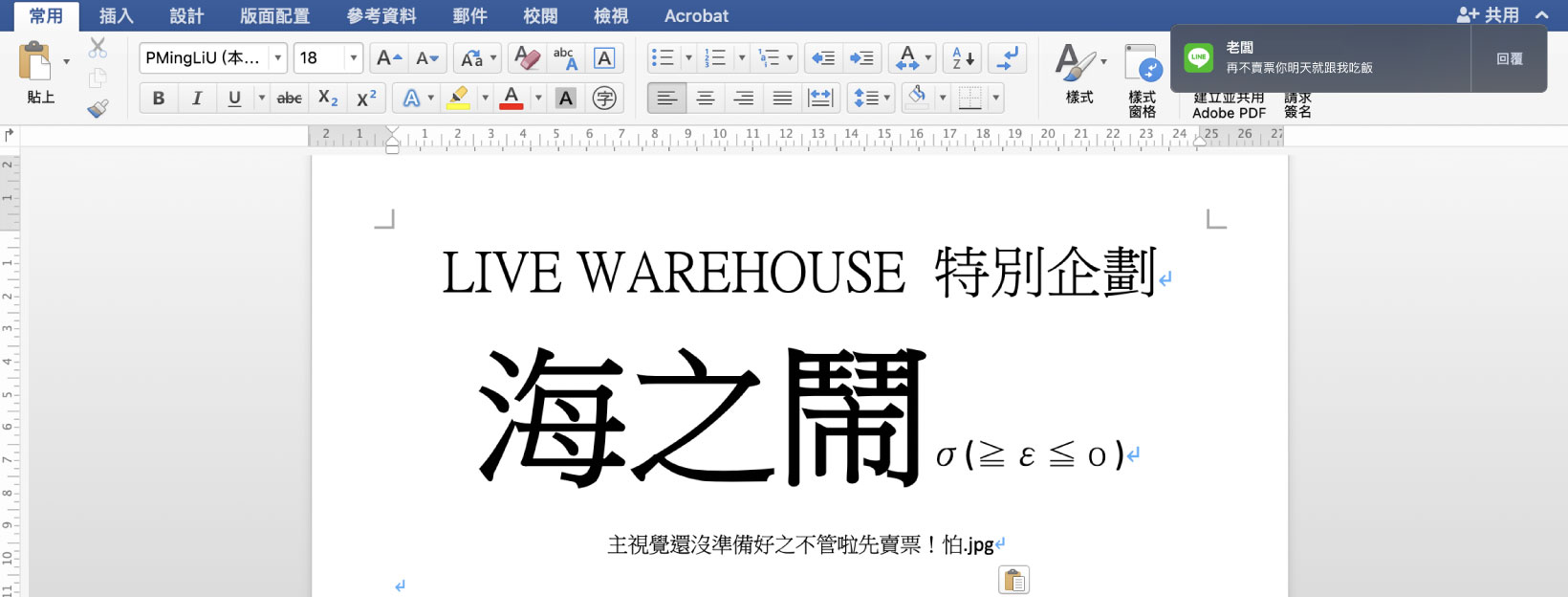Click the 貼上 paste clipboard icon

[x=35, y=61]
